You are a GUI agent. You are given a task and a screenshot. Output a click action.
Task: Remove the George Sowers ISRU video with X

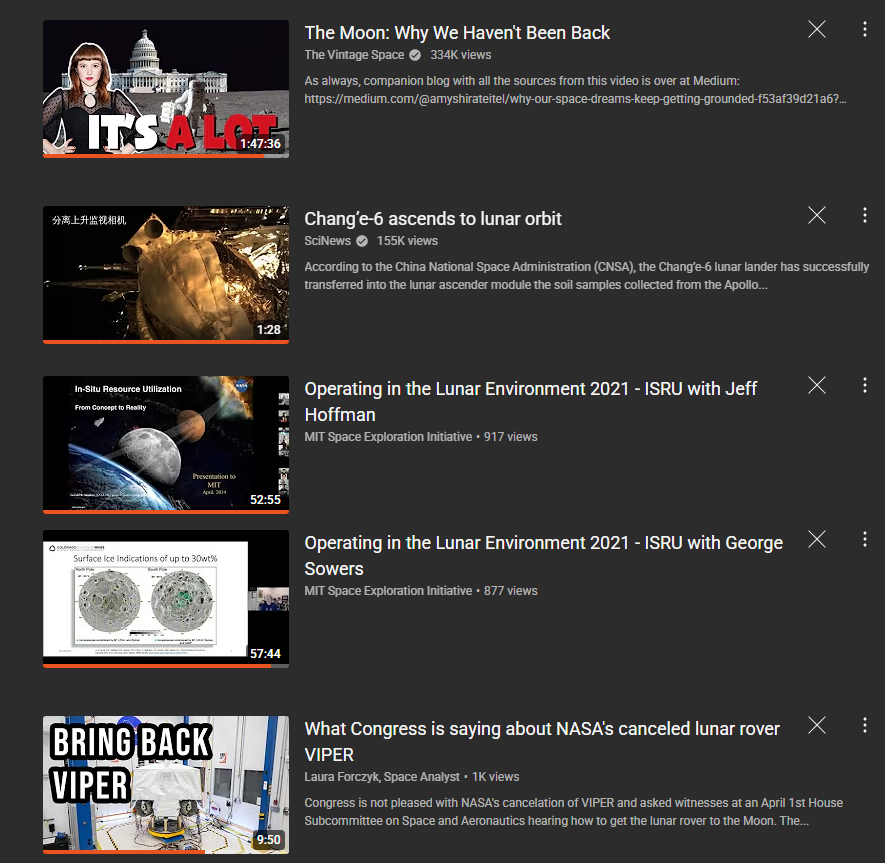click(x=817, y=540)
